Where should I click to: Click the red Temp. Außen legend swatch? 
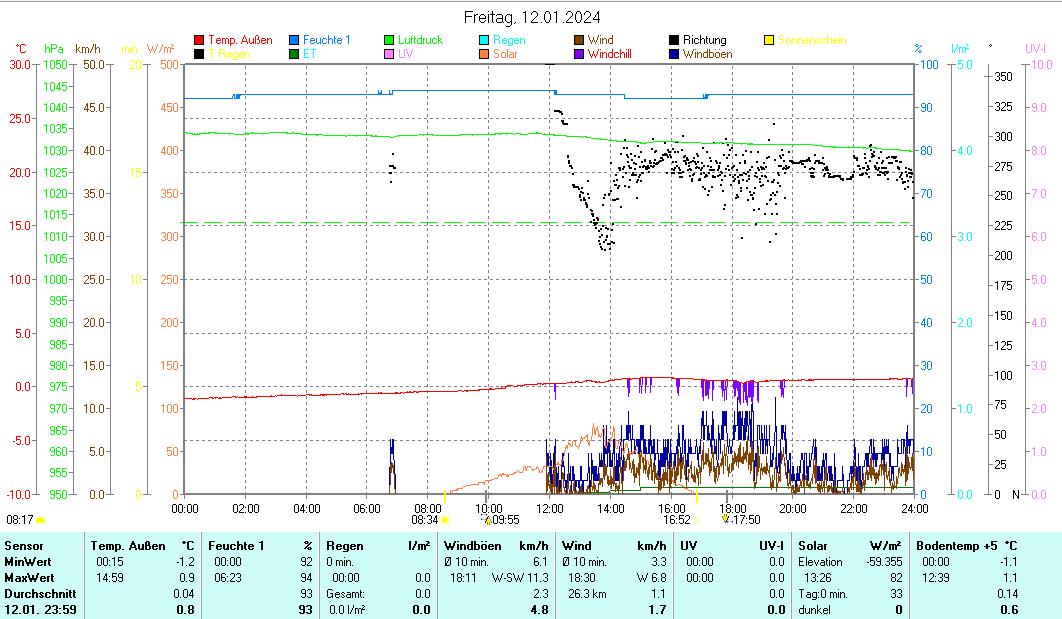[199, 40]
